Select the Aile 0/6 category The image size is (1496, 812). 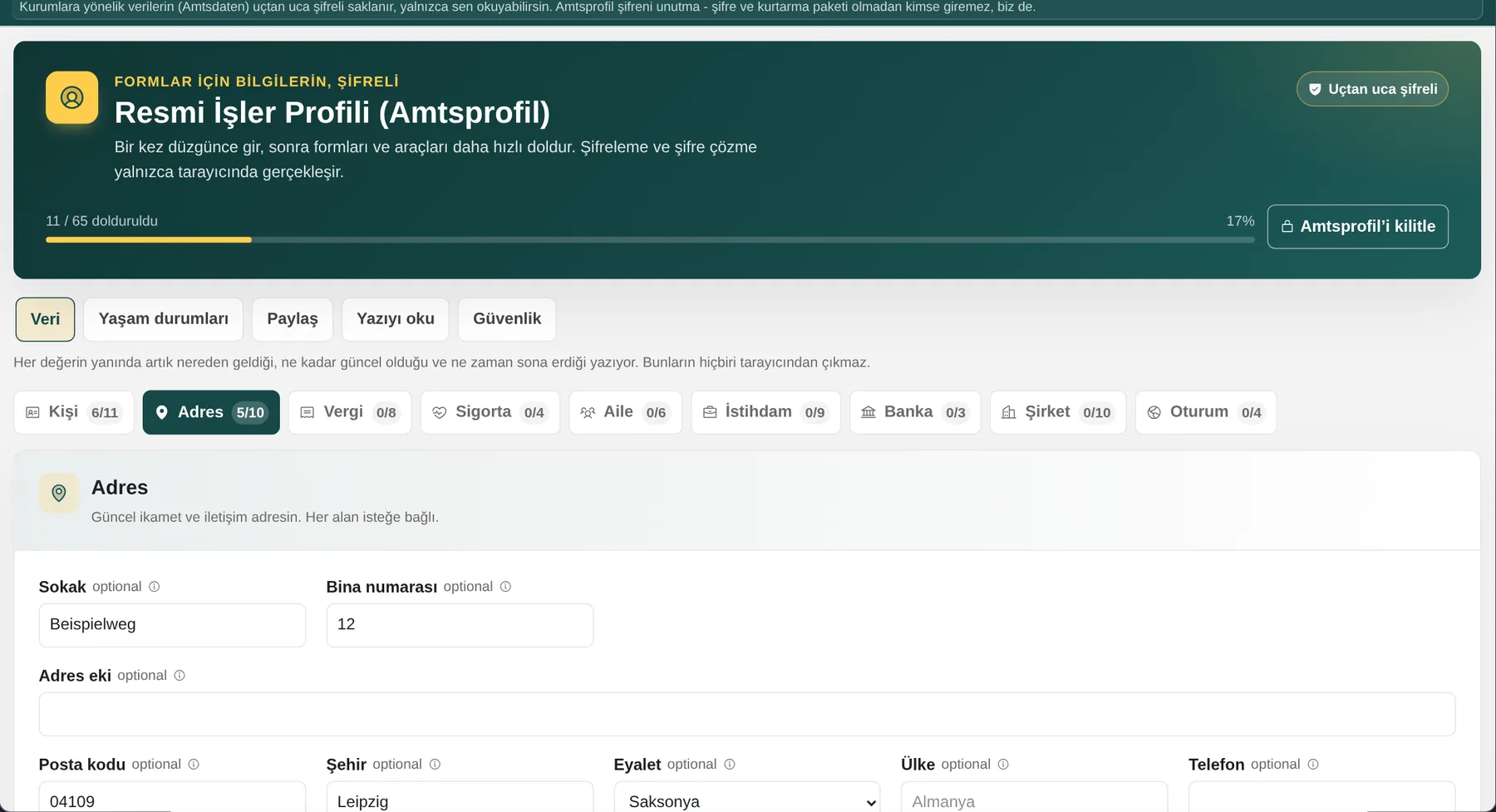coord(625,412)
